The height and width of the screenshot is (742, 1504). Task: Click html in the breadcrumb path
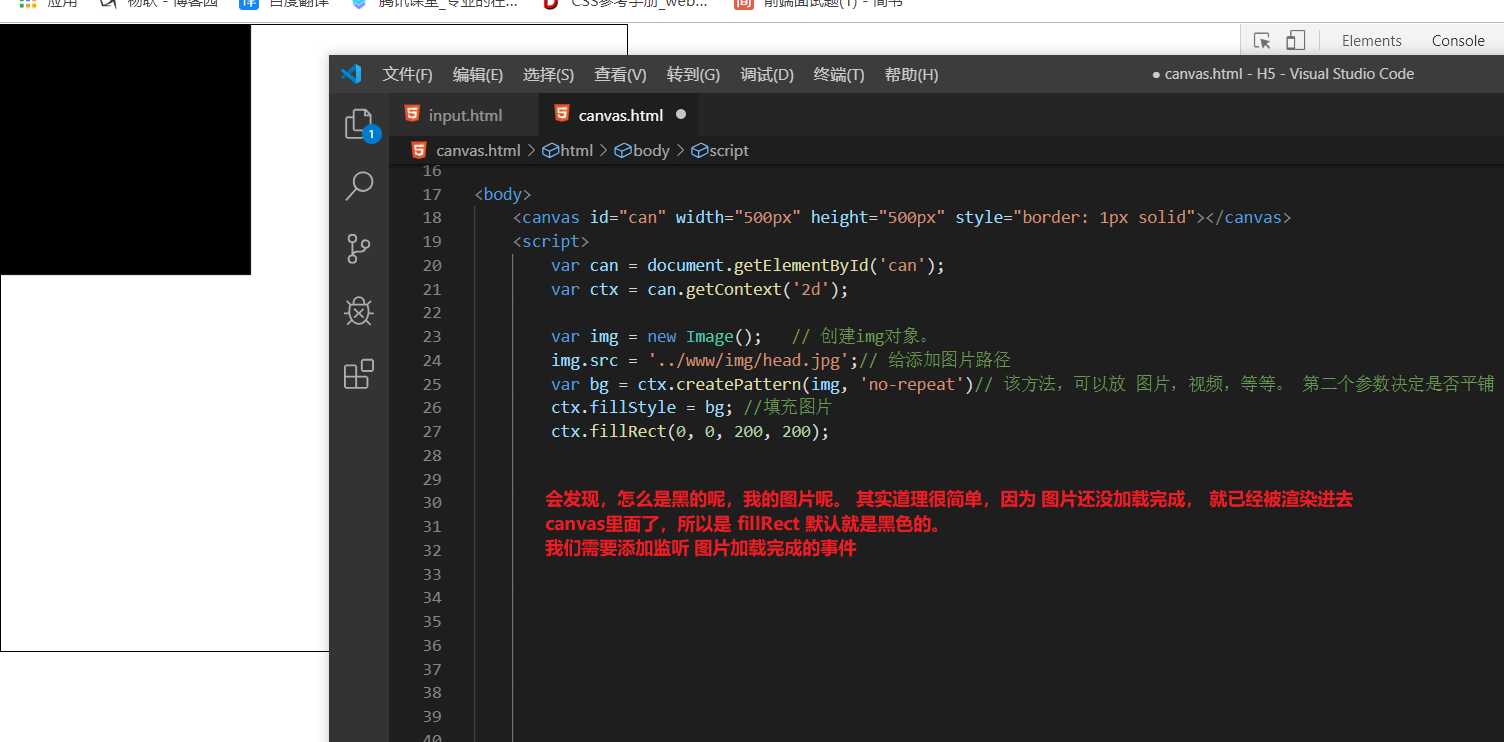[568, 150]
